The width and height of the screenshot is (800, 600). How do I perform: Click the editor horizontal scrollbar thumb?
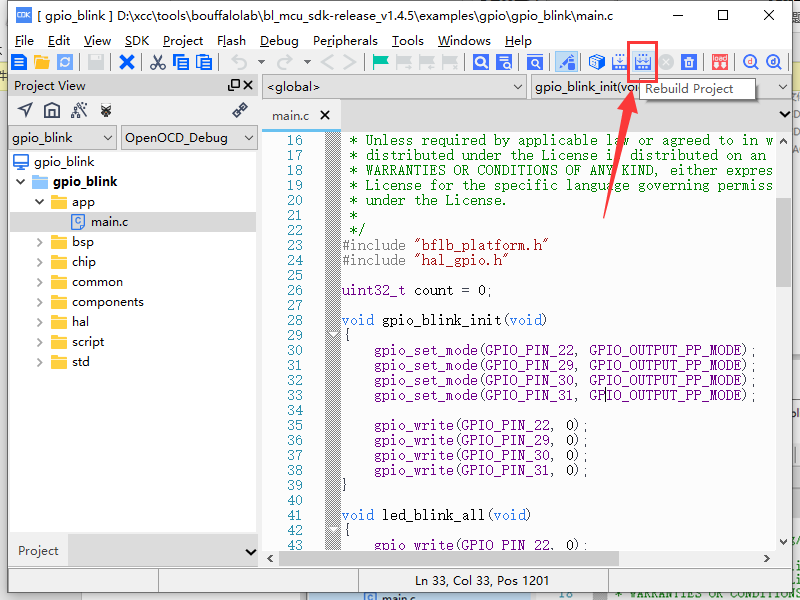tap(449, 559)
